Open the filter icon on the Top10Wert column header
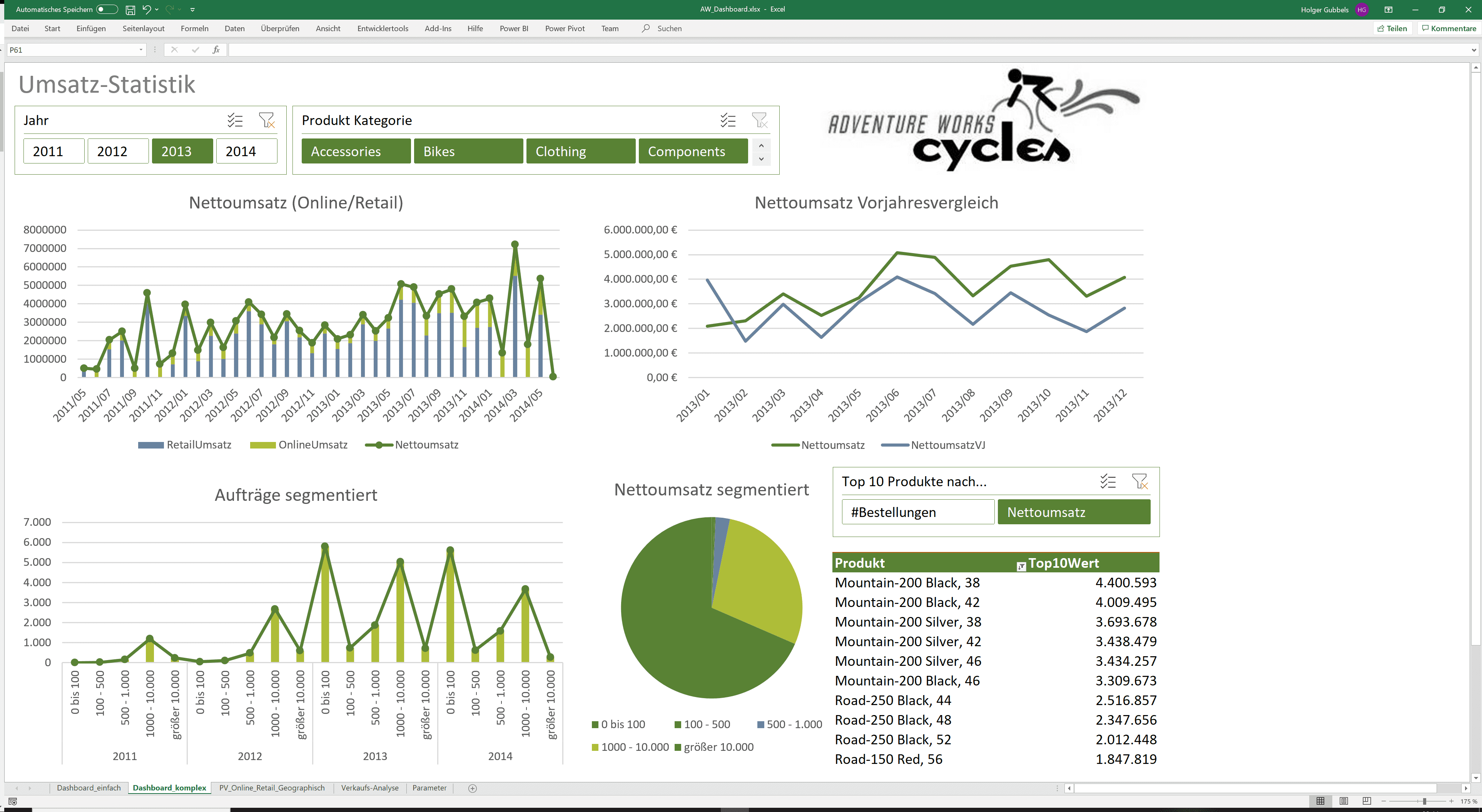This screenshot has width=1482, height=812. click(1021, 567)
